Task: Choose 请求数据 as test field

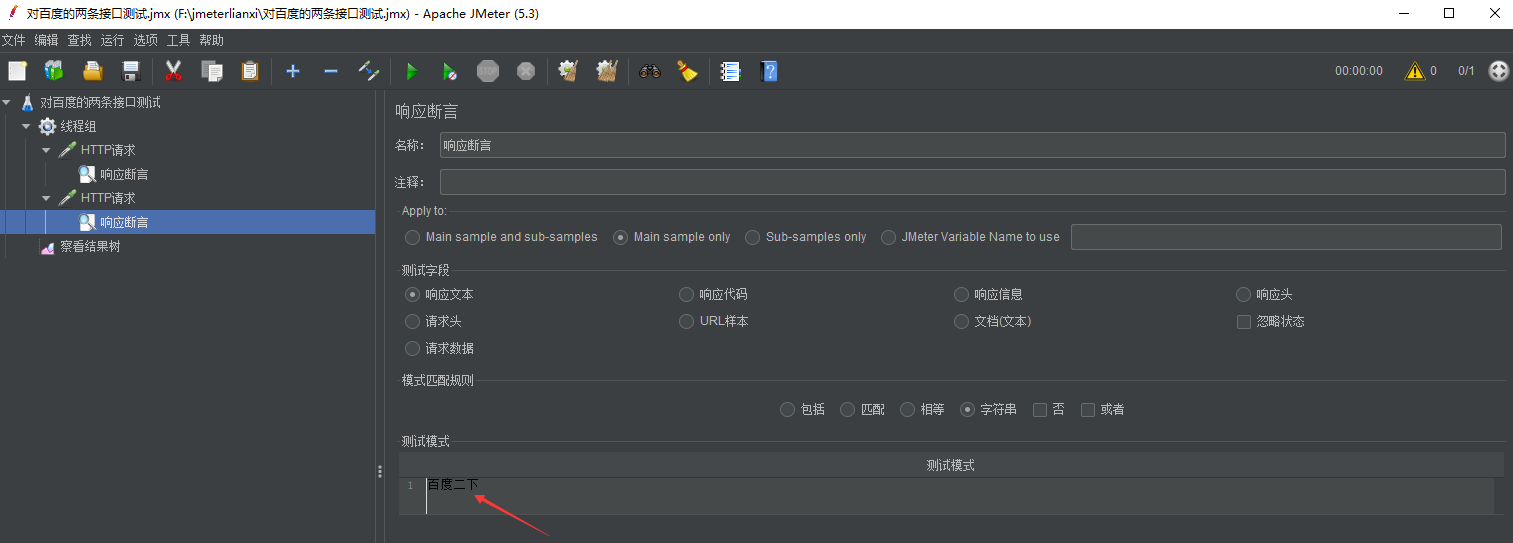Action: [439, 348]
